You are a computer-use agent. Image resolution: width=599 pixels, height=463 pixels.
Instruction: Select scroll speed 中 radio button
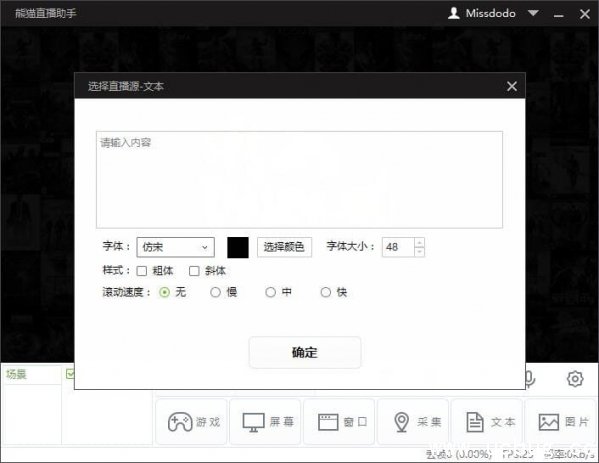(x=270, y=292)
